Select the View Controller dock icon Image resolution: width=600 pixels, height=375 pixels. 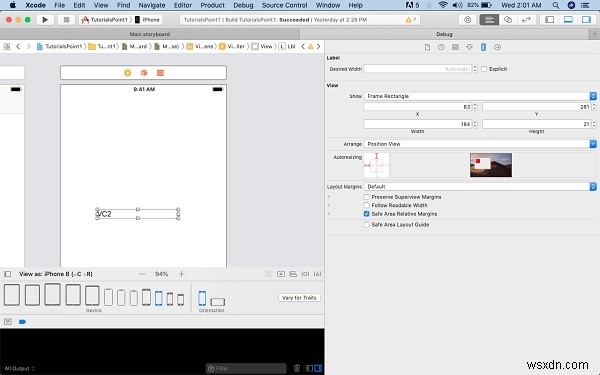point(127,73)
